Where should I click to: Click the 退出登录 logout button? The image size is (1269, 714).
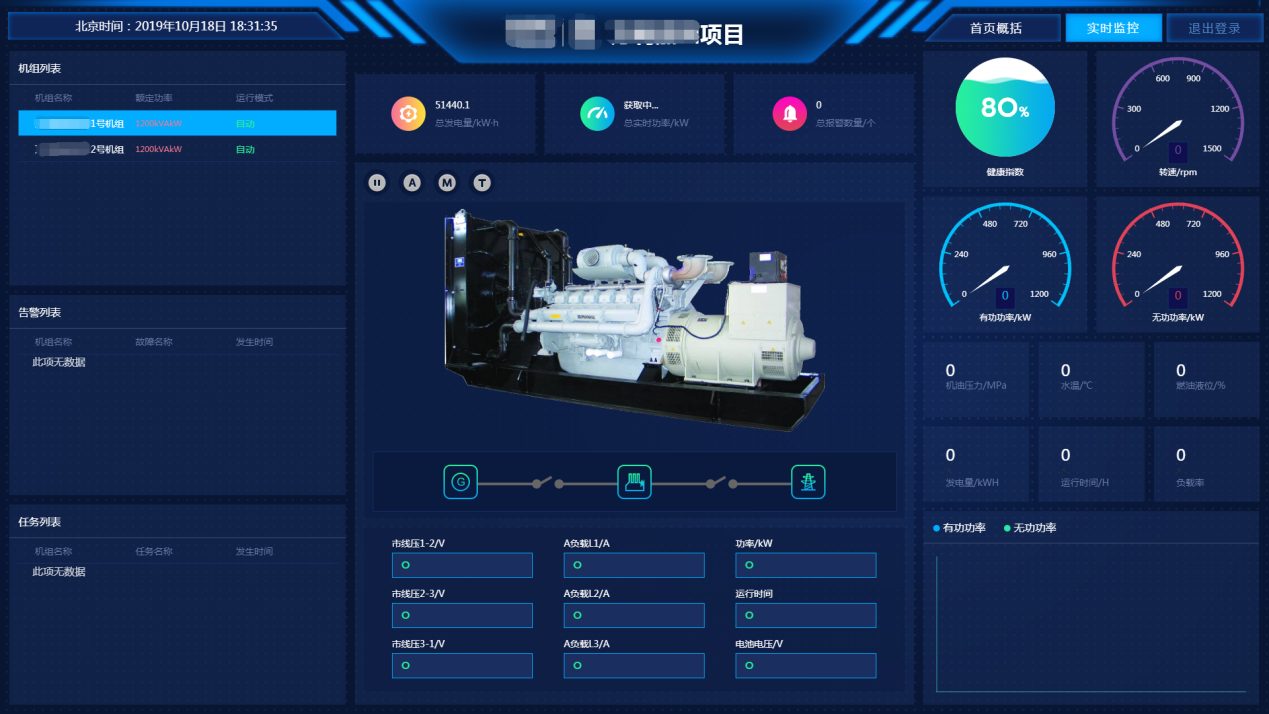pyautogui.click(x=1214, y=28)
